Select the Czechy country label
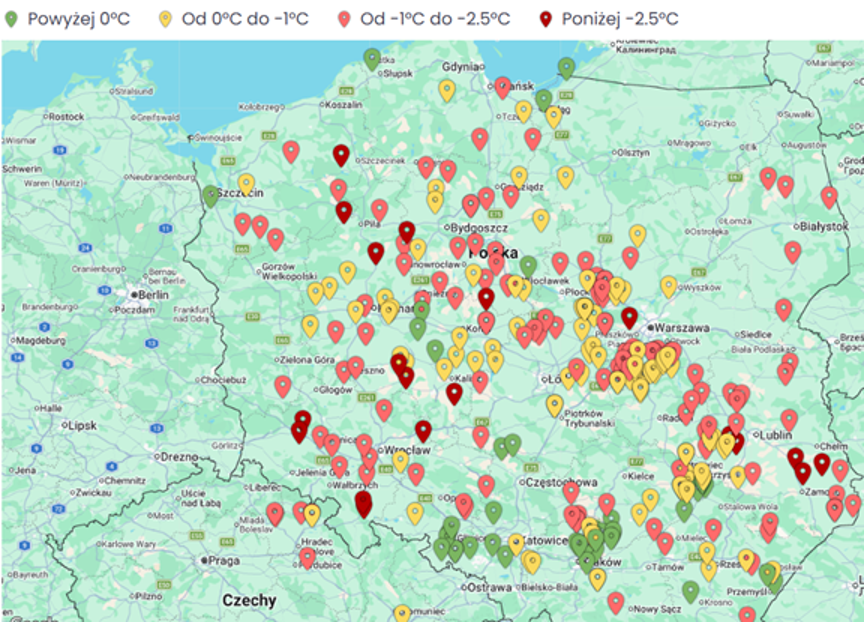 249,600
